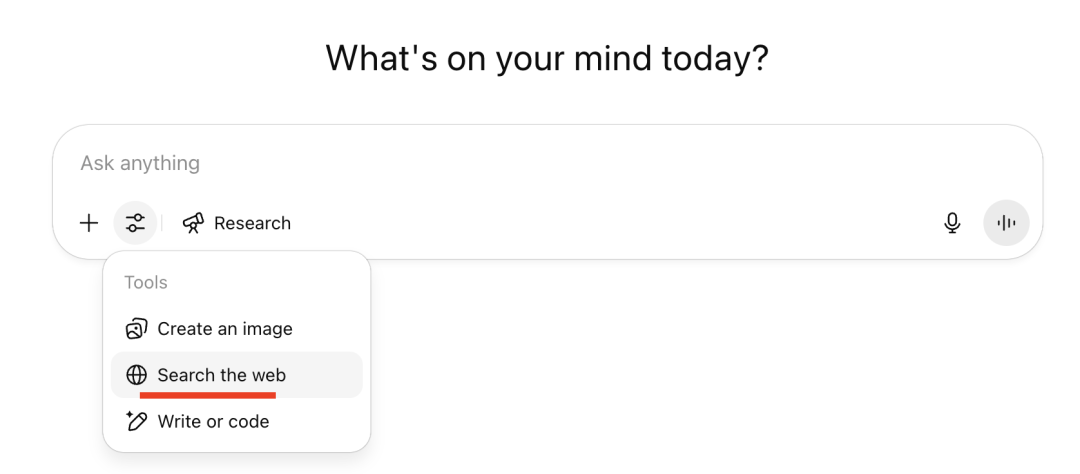Enable the Research label option

tap(252, 223)
